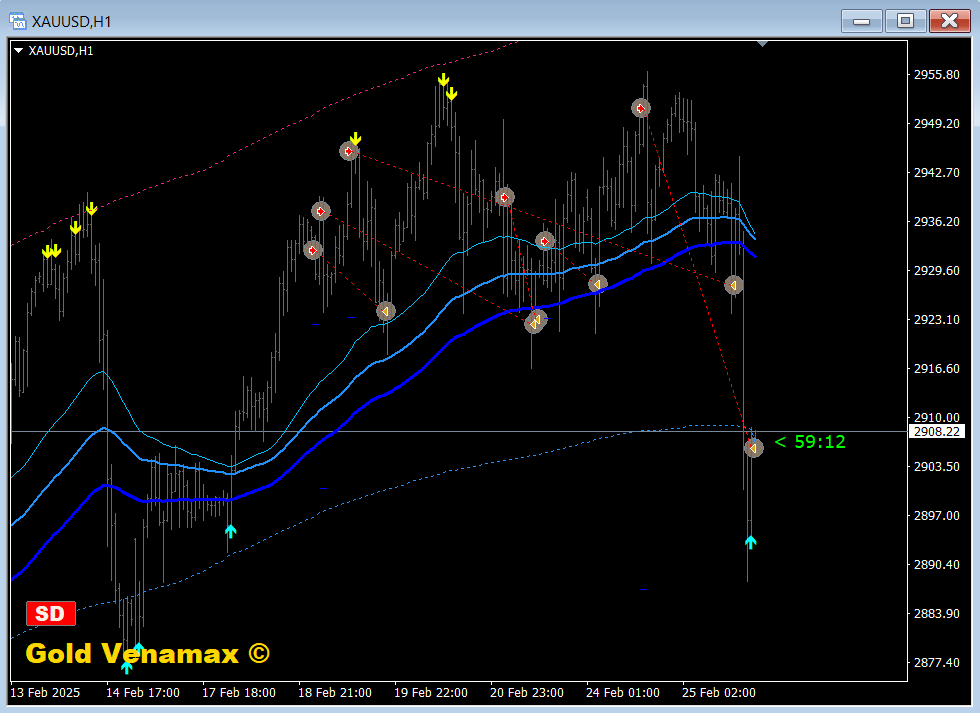Click the 2883.90 price axis label
This screenshot has width=980, height=713.
click(x=936, y=614)
